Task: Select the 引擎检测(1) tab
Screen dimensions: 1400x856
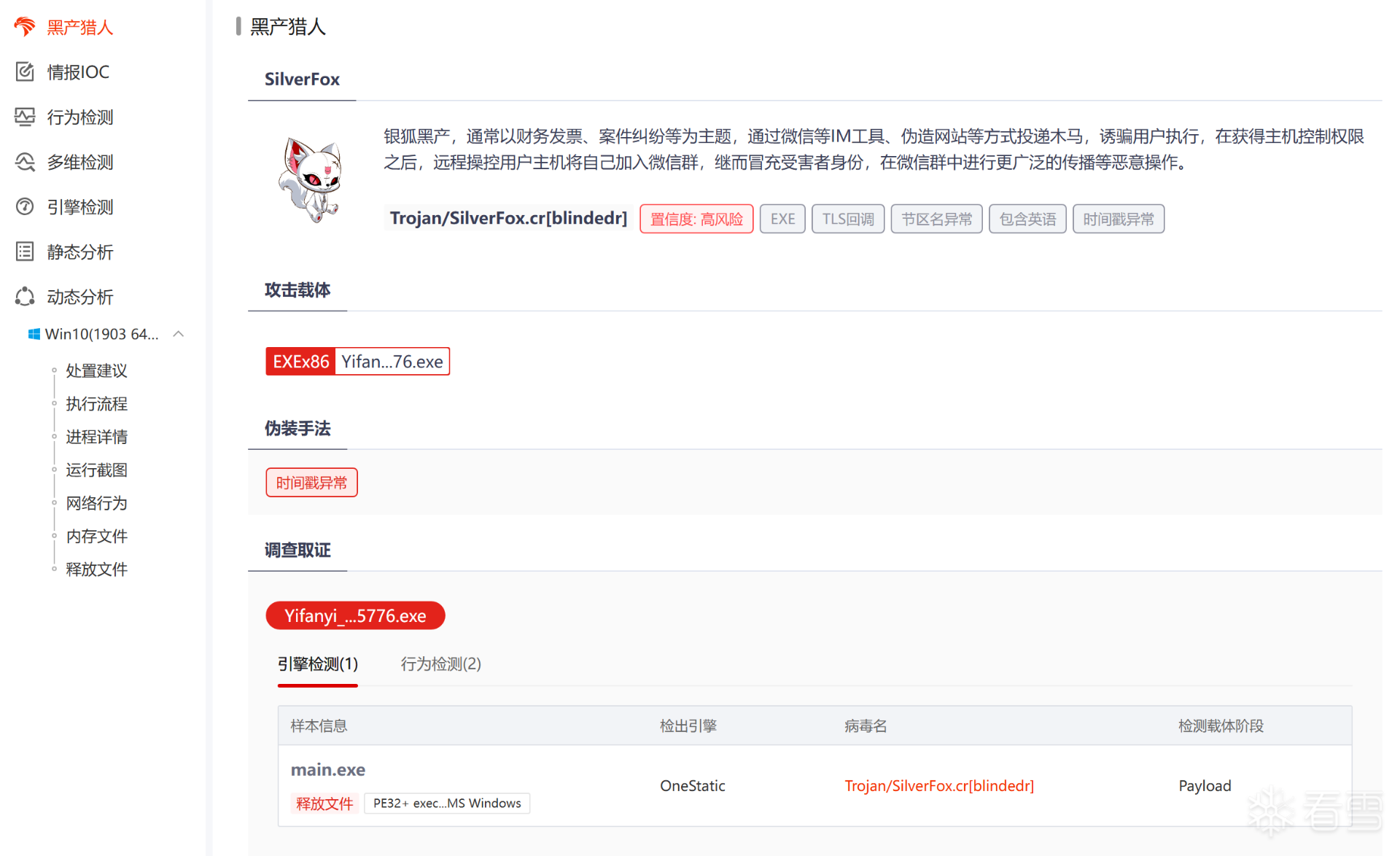Action: point(317,664)
